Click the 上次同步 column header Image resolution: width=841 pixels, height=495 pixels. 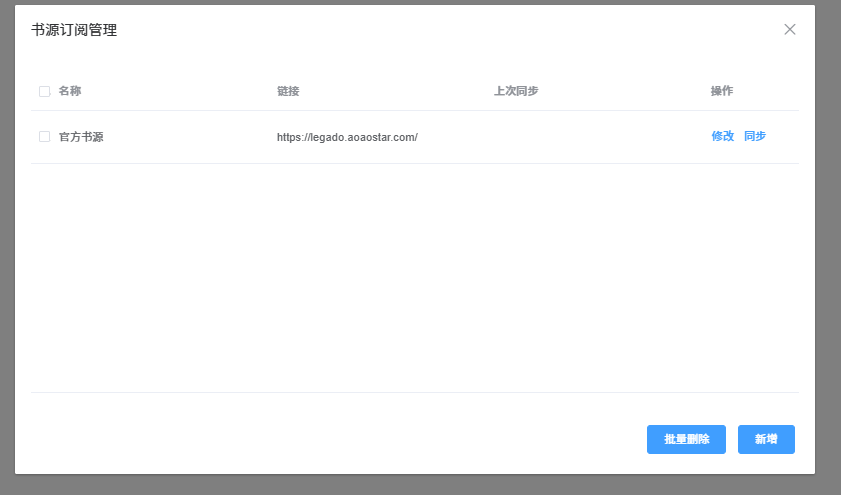pos(516,91)
